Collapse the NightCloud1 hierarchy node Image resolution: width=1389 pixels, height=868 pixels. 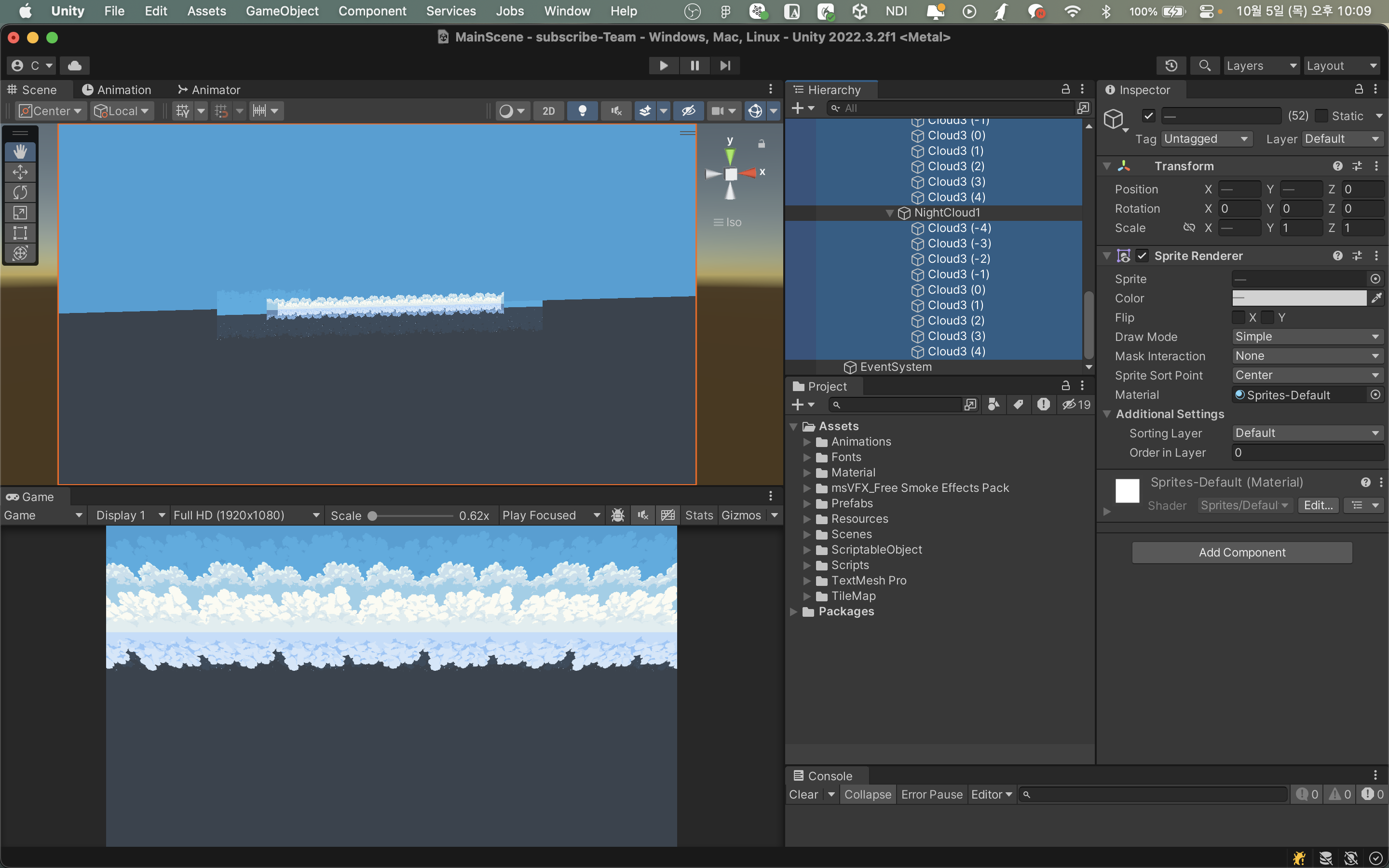coord(890,213)
